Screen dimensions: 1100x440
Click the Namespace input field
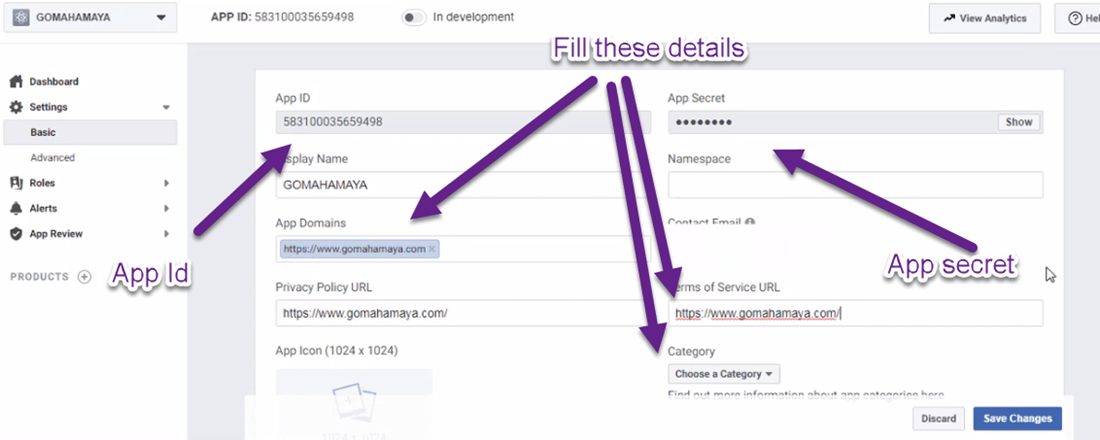pyautogui.click(x=855, y=185)
